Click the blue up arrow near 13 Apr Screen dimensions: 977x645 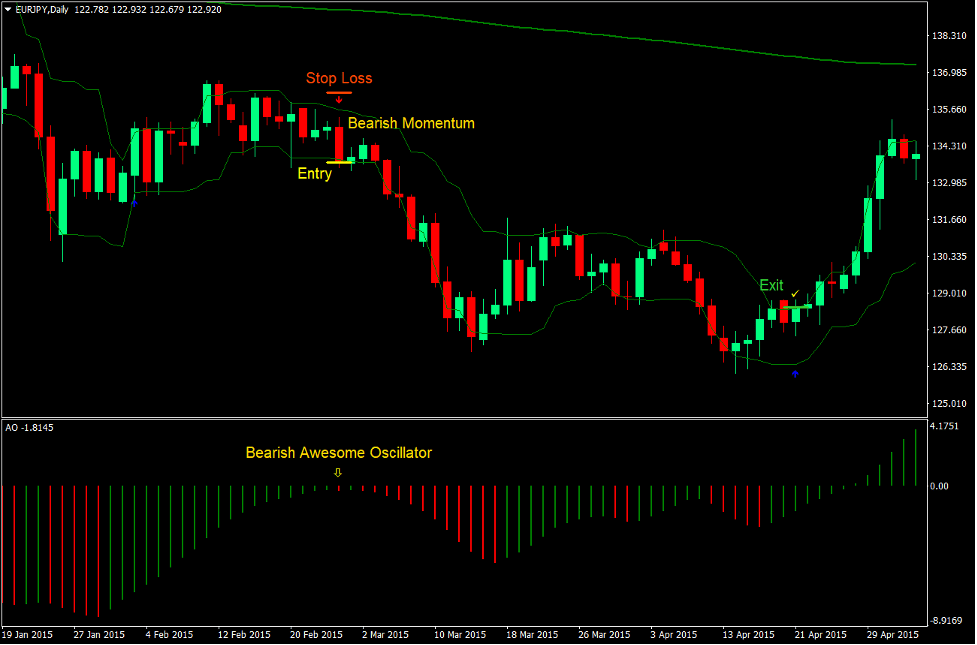point(795,373)
